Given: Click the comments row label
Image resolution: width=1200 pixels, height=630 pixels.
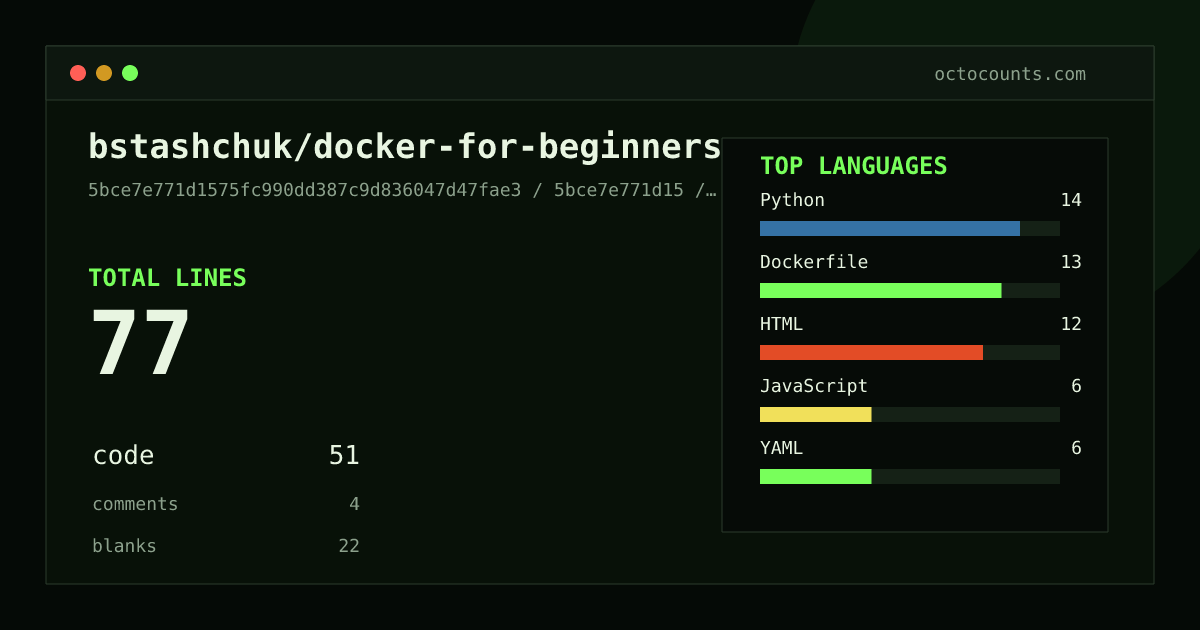Looking at the screenshot, I should tap(135, 504).
